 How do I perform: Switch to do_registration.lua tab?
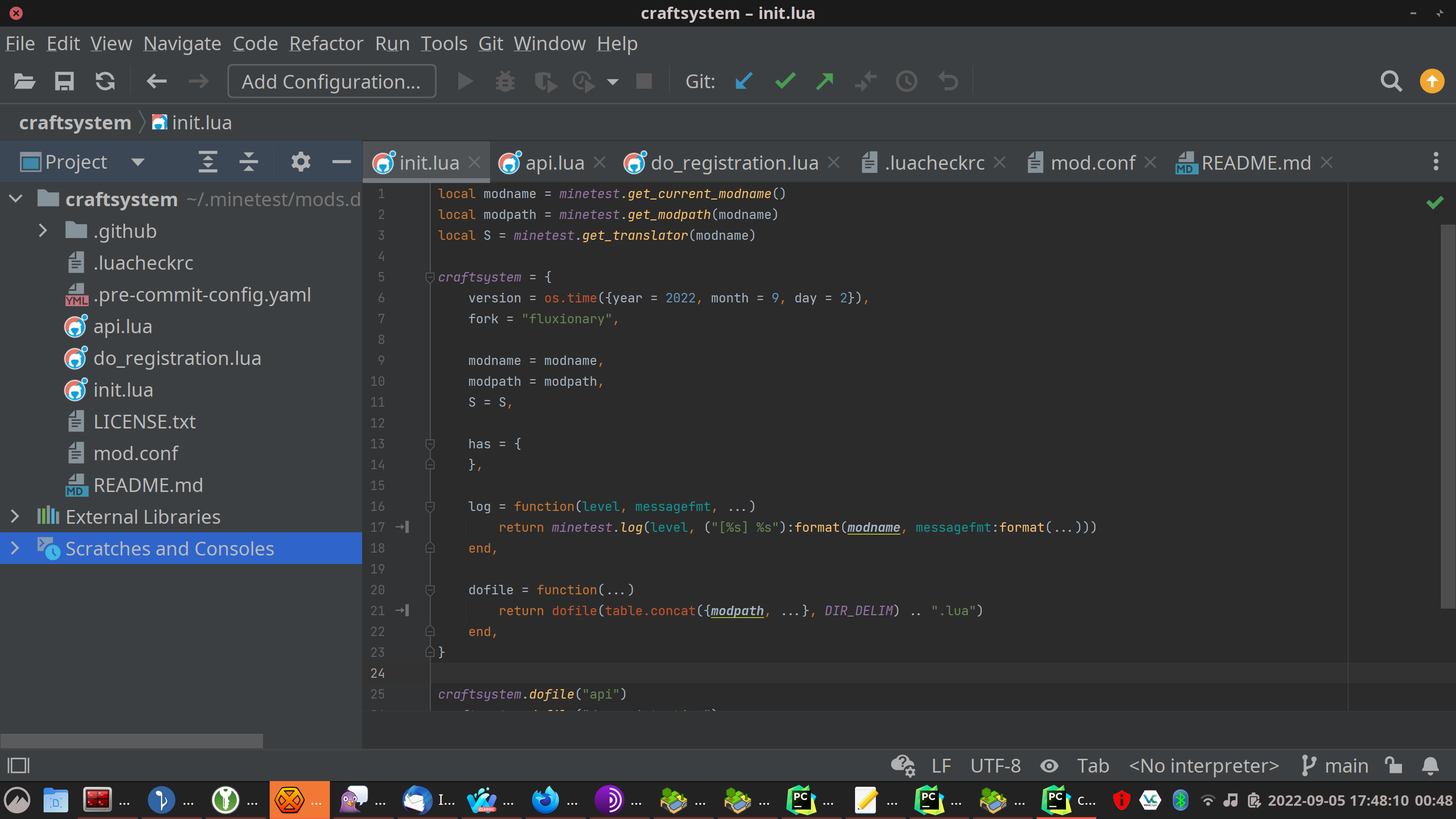[x=734, y=163]
